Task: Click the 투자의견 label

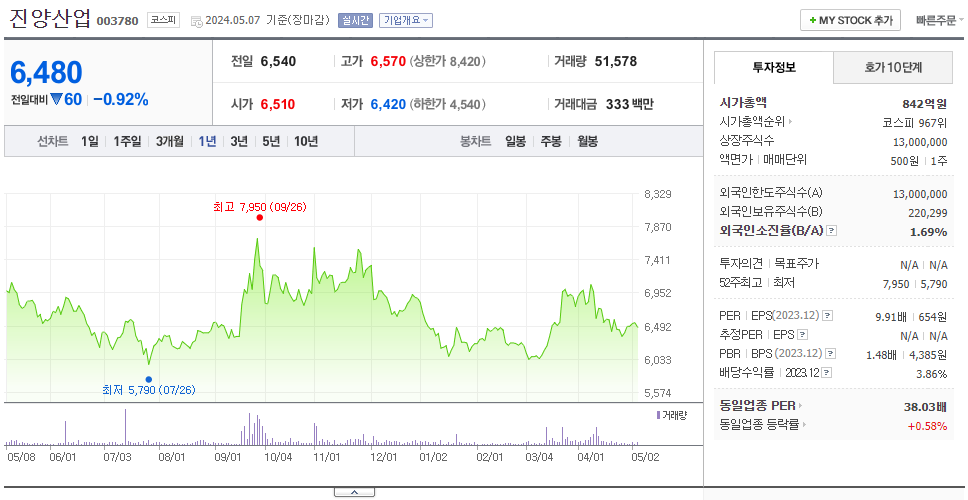Action: 741,264
